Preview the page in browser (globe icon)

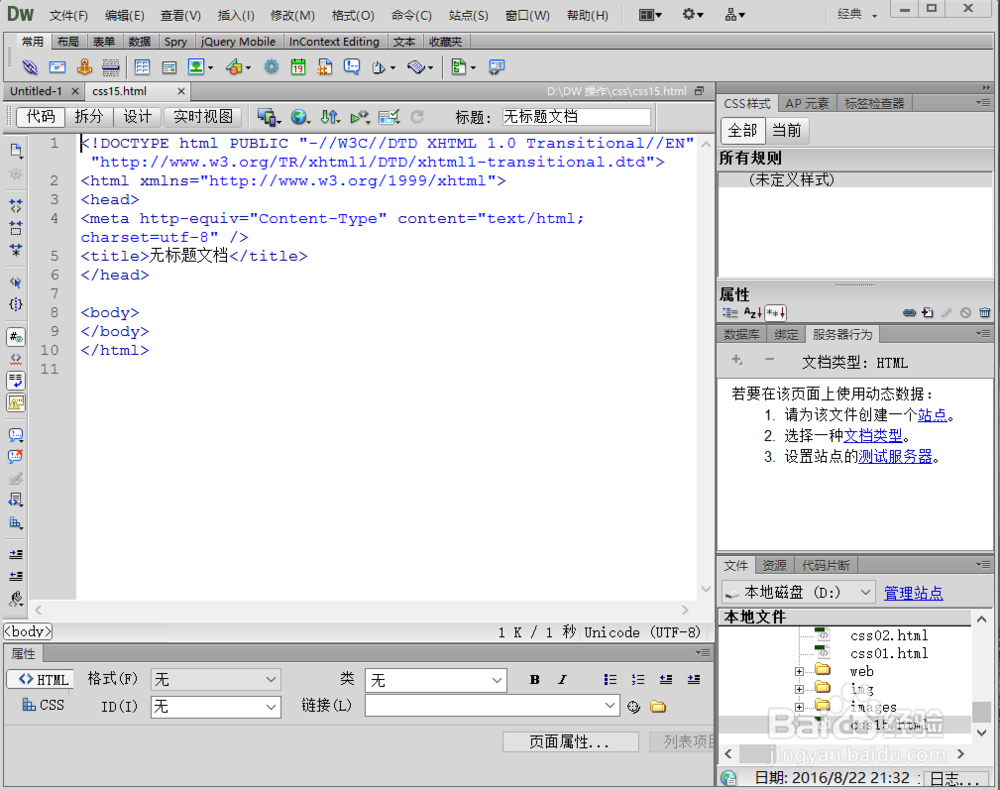[x=299, y=117]
